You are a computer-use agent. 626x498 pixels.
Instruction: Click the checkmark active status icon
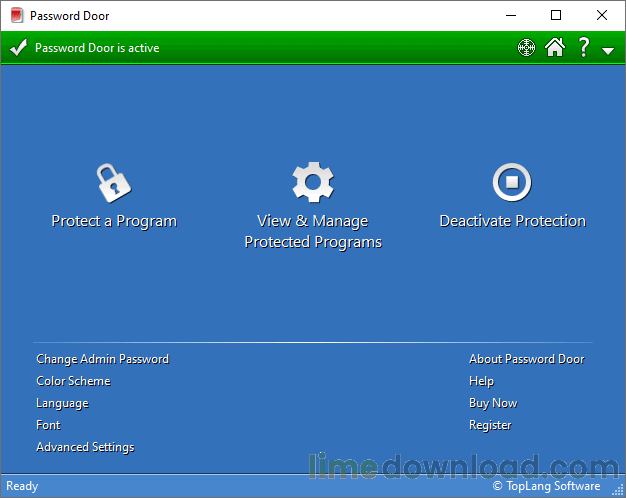point(18,48)
